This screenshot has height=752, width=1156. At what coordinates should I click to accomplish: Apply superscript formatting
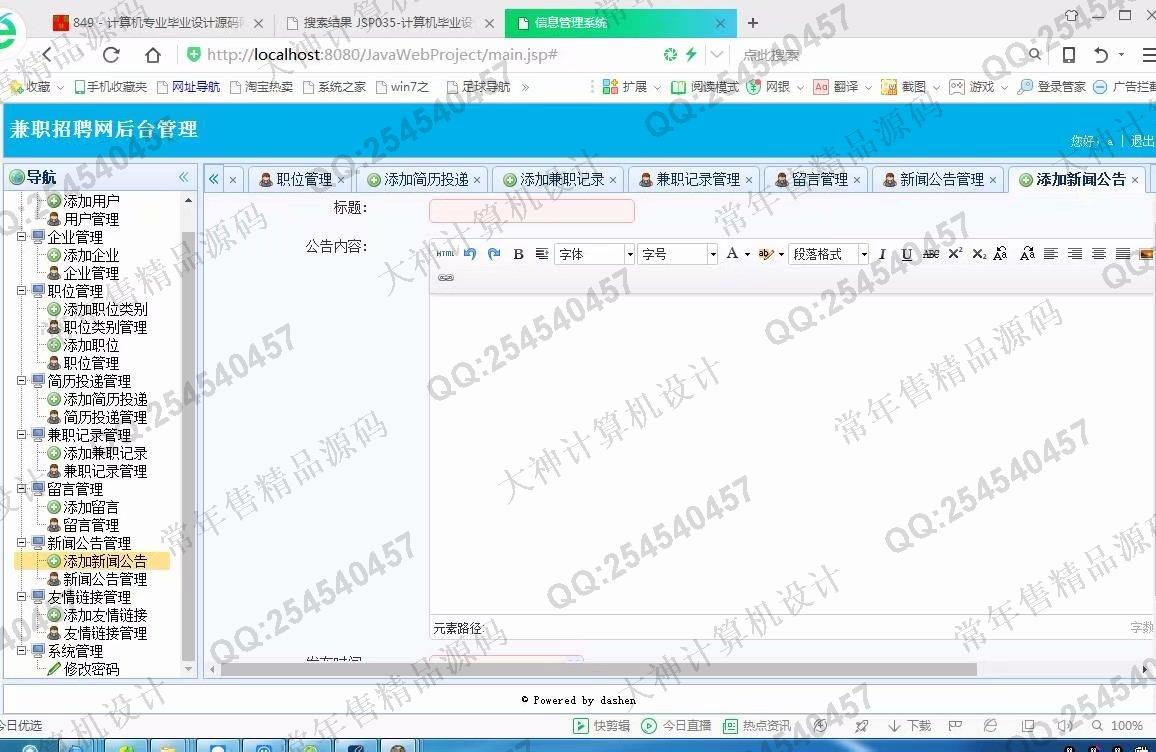(x=955, y=254)
